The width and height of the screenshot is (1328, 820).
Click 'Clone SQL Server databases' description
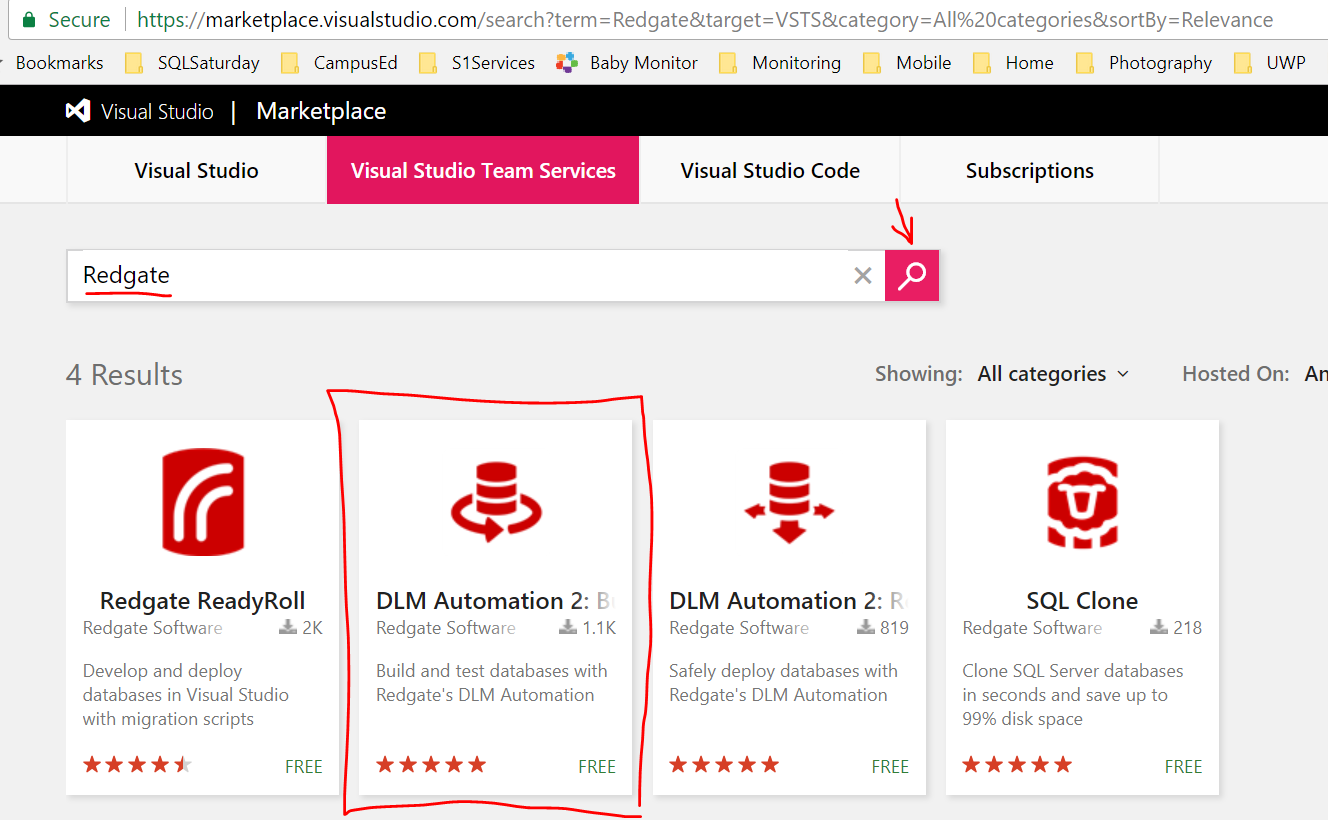[1073, 695]
